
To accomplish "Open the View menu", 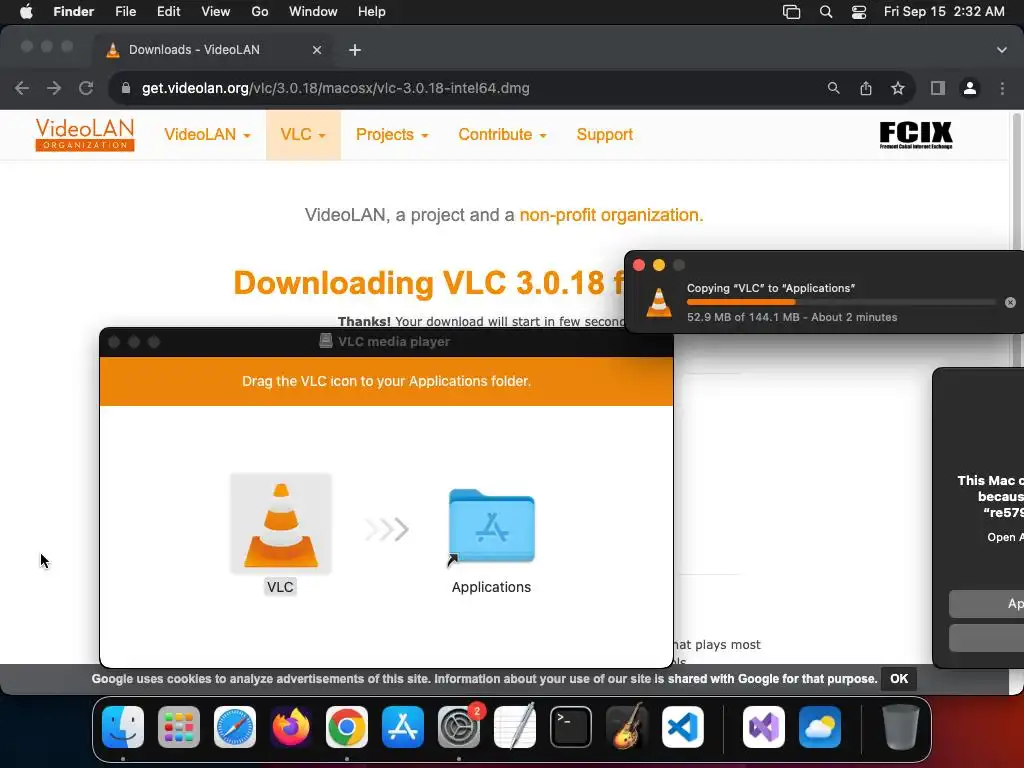I will [x=216, y=12].
